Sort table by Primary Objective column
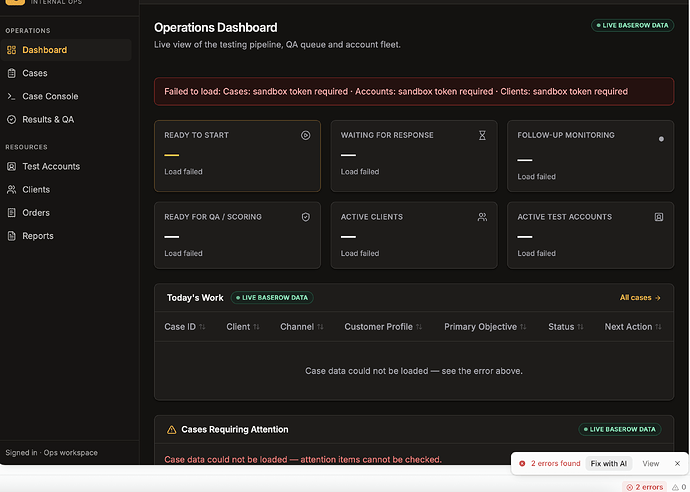Screen dimensions: 690x492 click(485, 327)
